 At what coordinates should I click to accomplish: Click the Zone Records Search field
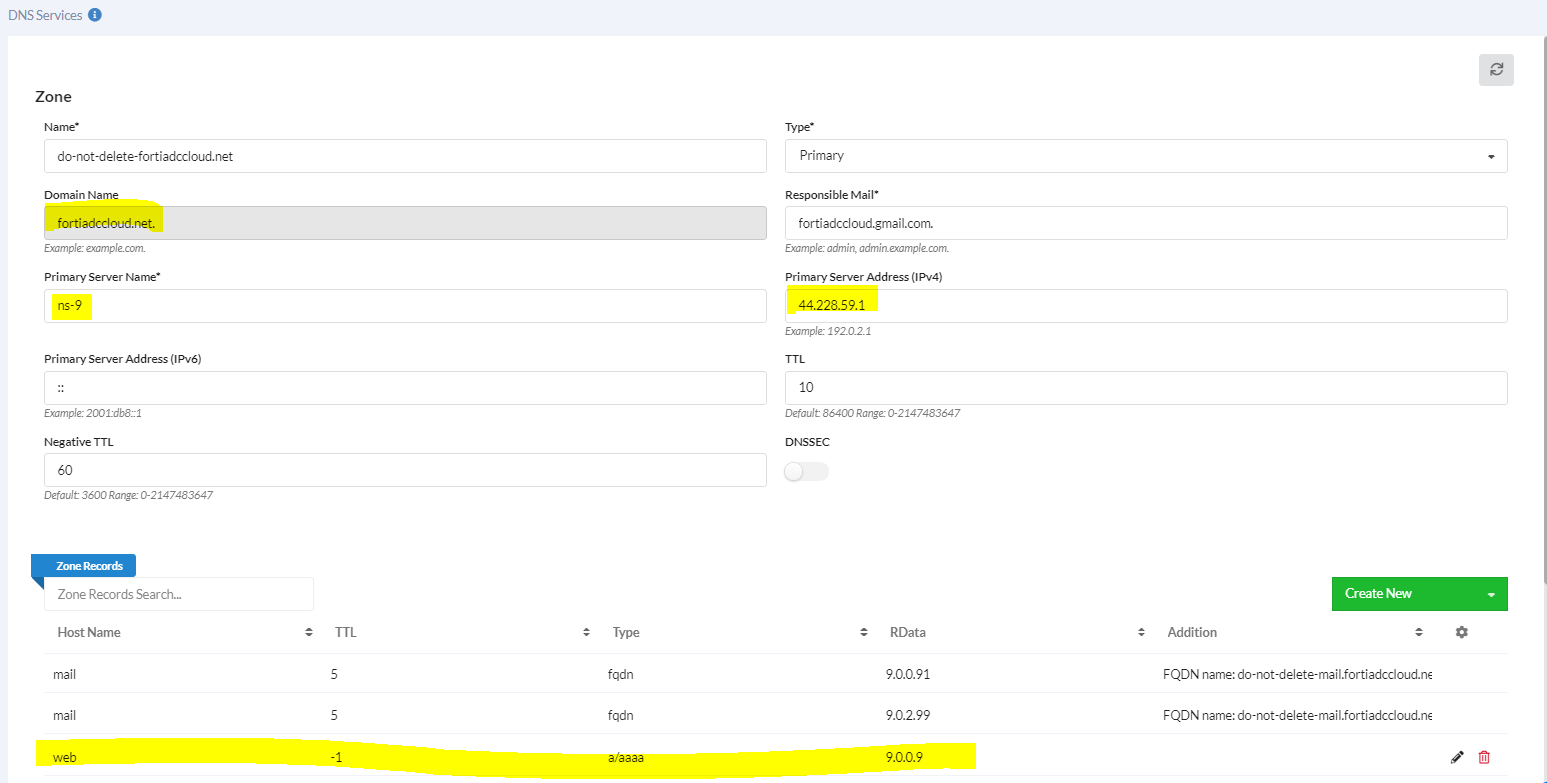179,594
